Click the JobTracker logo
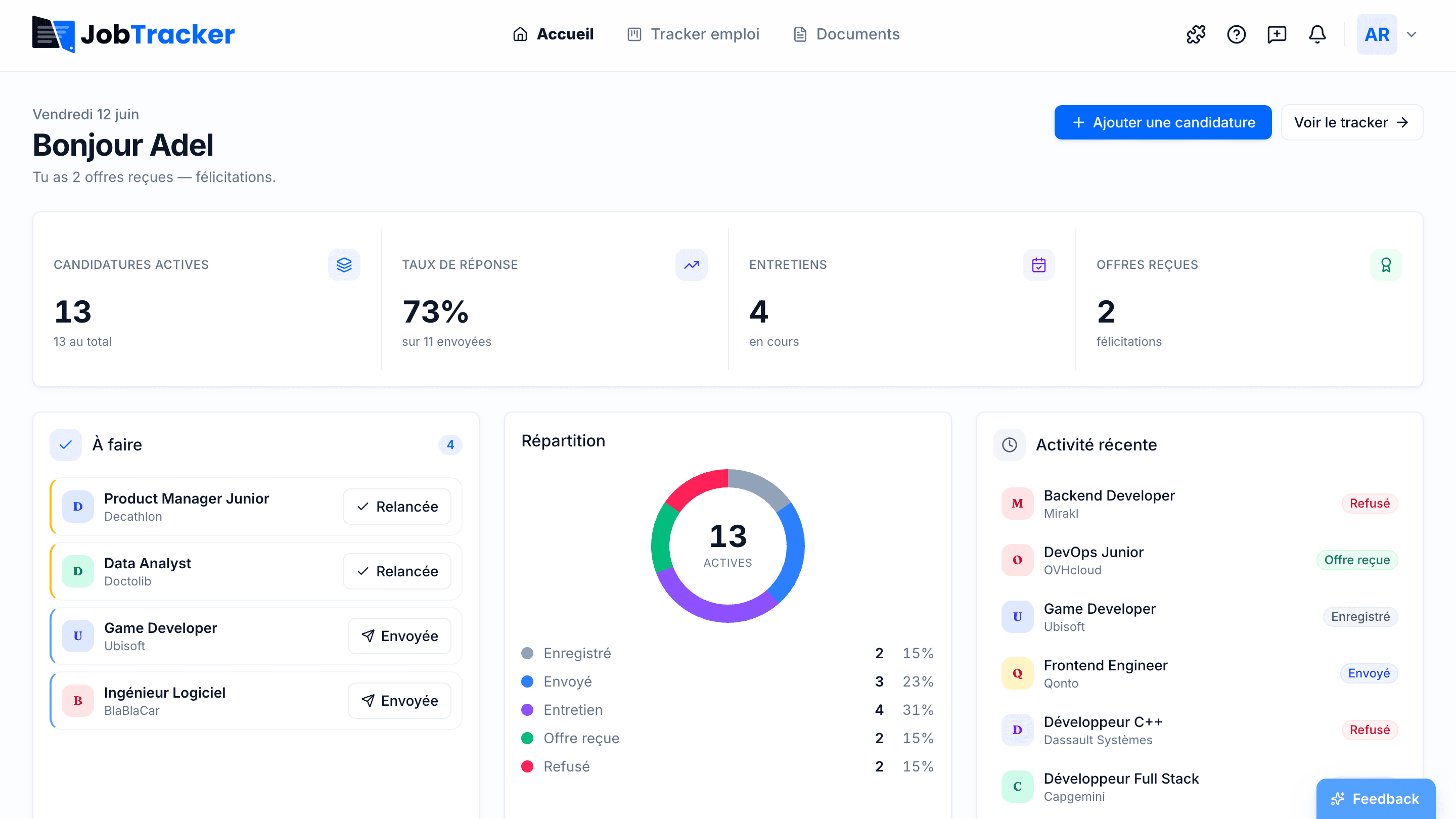This screenshot has height=819, width=1456. pyautogui.click(x=133, y=34)
